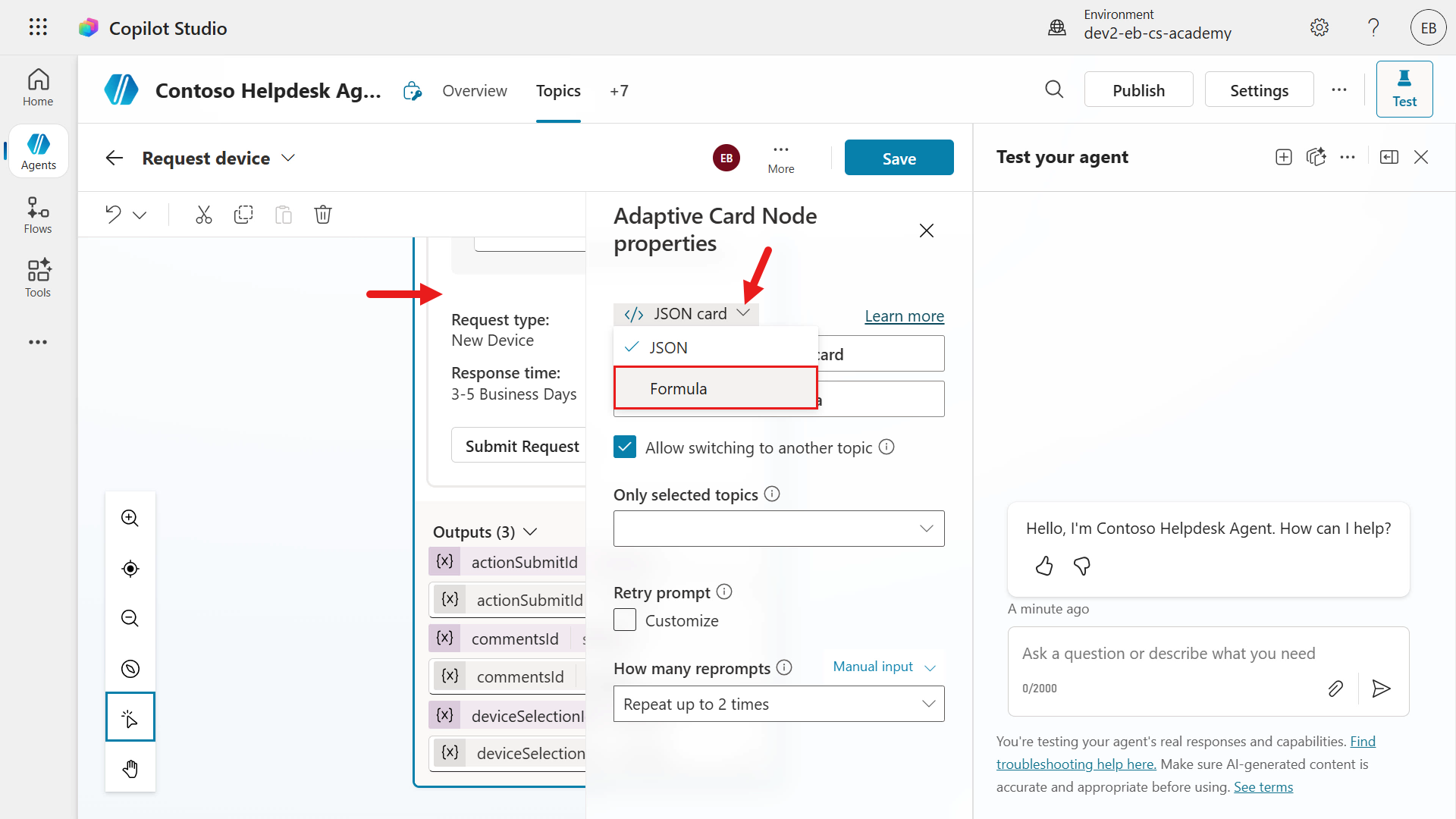Collapse the Outputs (3) section
Viewport: 1456px width, 819px height.
click(530, 532)
